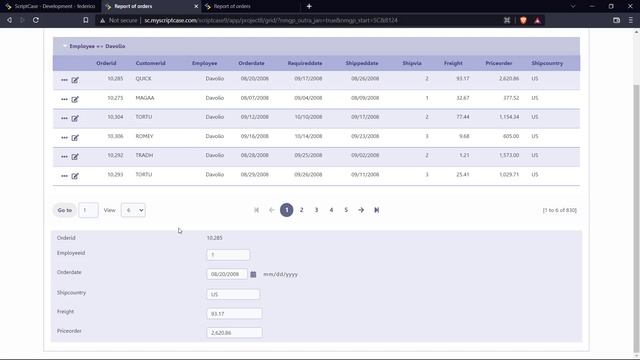
Task: Open the Orderdate calendar picker
Action: point(253,274)
